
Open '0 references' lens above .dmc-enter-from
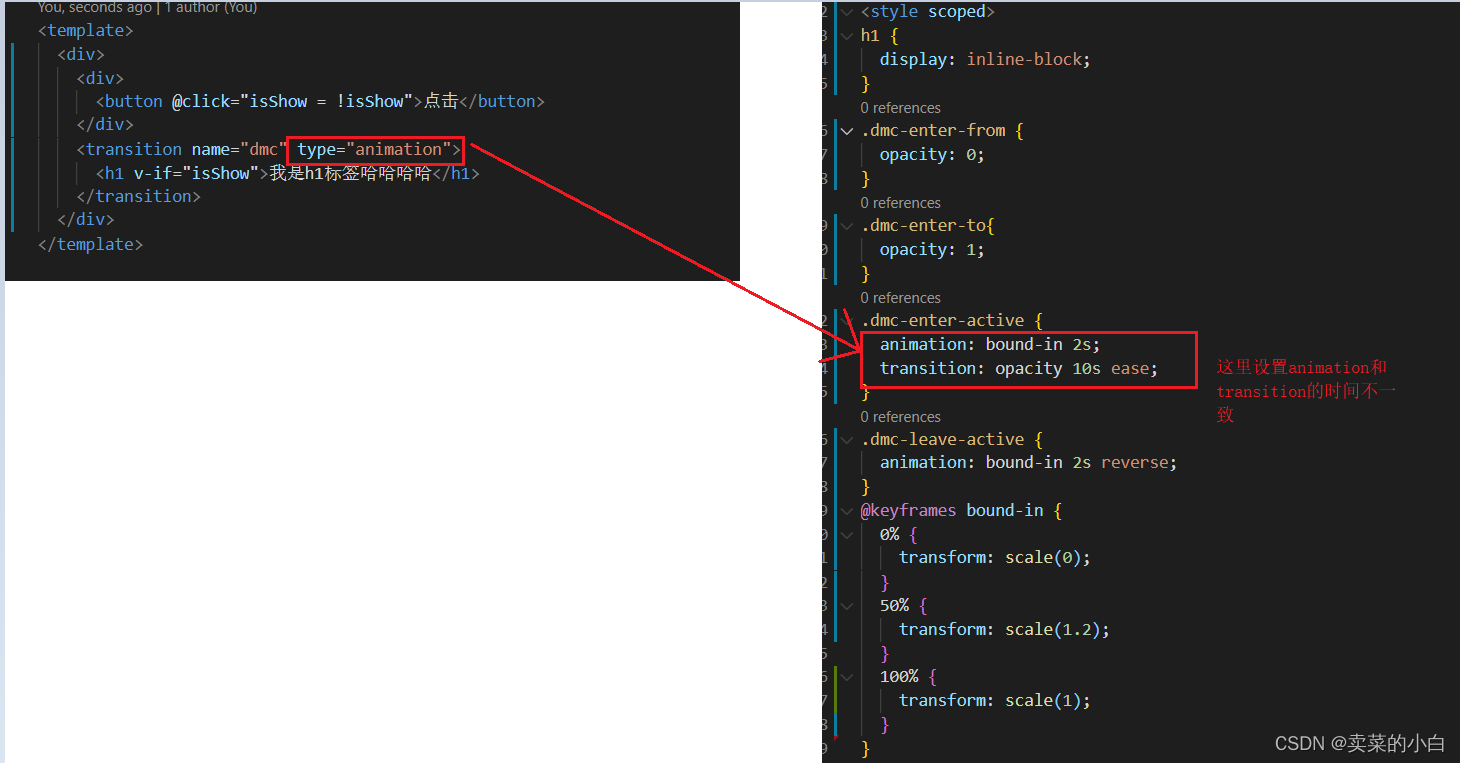pos(900,108)
